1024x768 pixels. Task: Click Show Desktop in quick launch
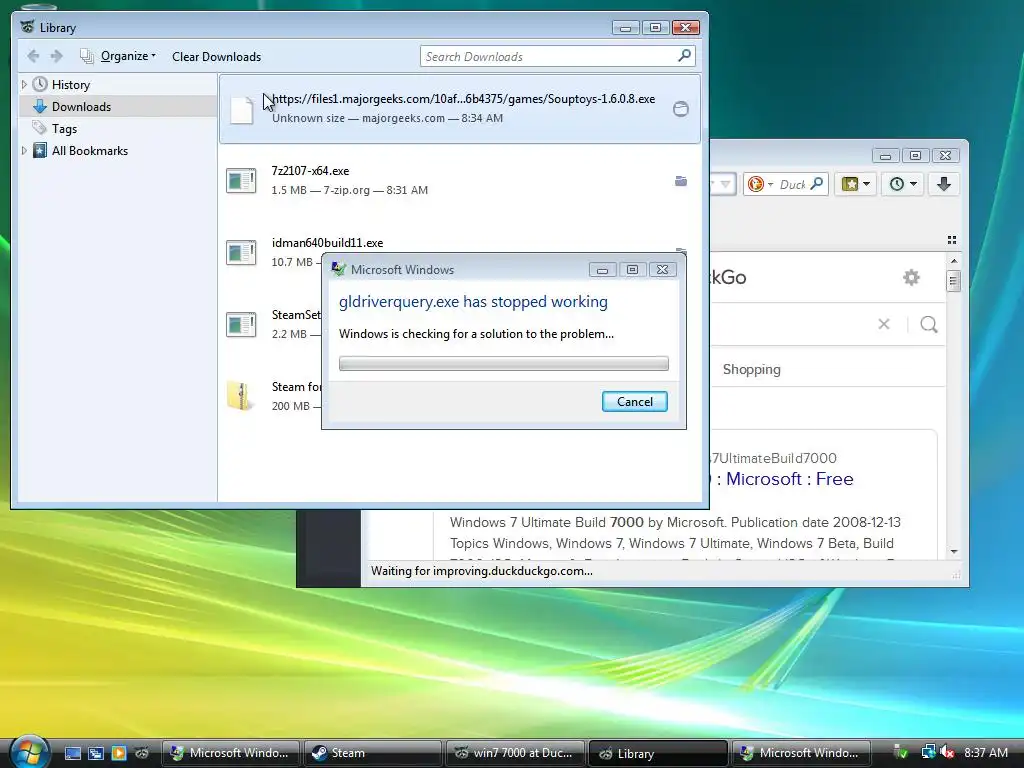(x=72, y=753)
